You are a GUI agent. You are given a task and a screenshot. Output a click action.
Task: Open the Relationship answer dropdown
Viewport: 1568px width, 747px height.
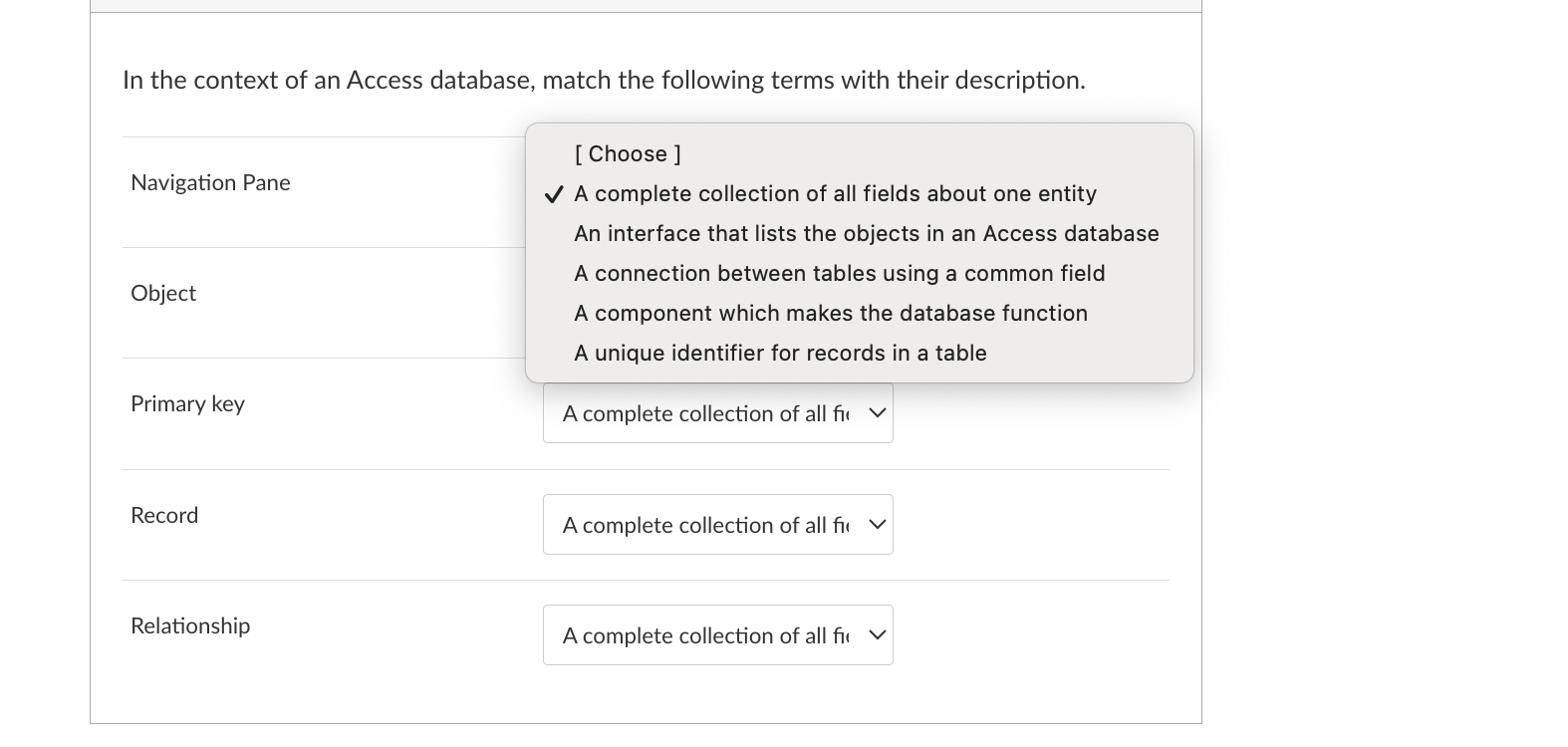pyautogui.click(x=717, y=634)
